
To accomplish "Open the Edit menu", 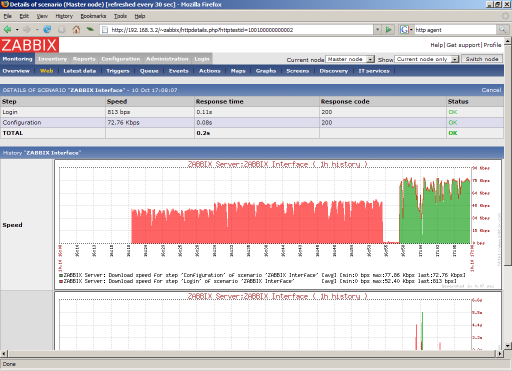I will pos(24,16).
